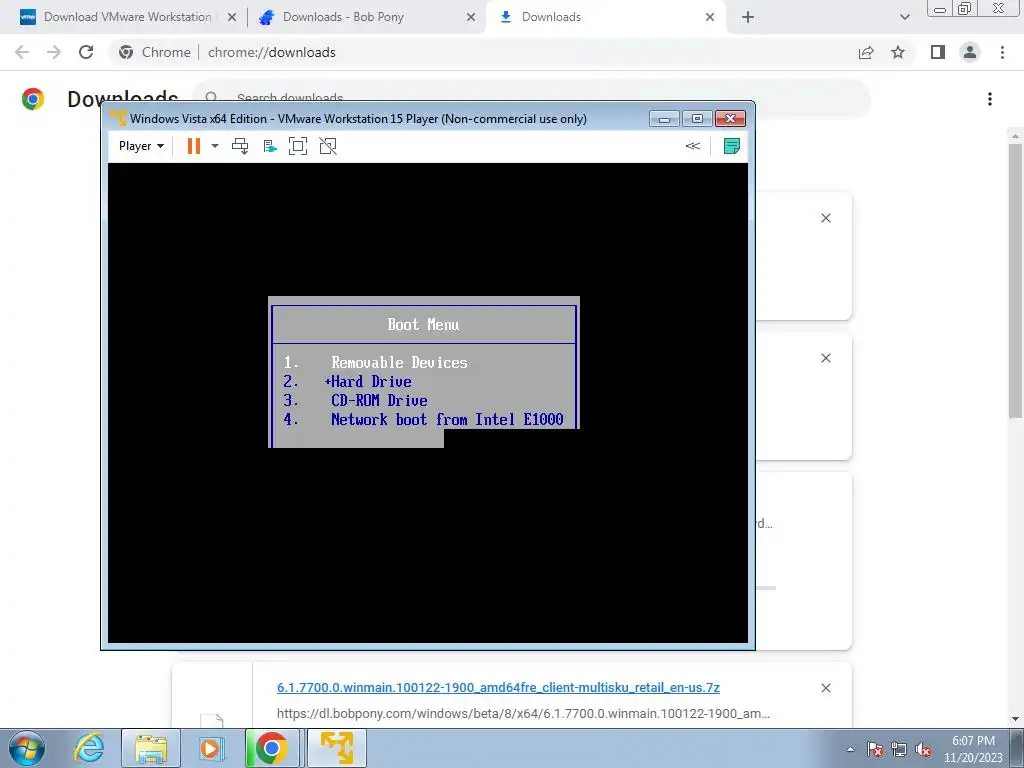The height and width of the screenshot is (768, 1024).
Task: Open volume icon in system tray
Action: 923,749
